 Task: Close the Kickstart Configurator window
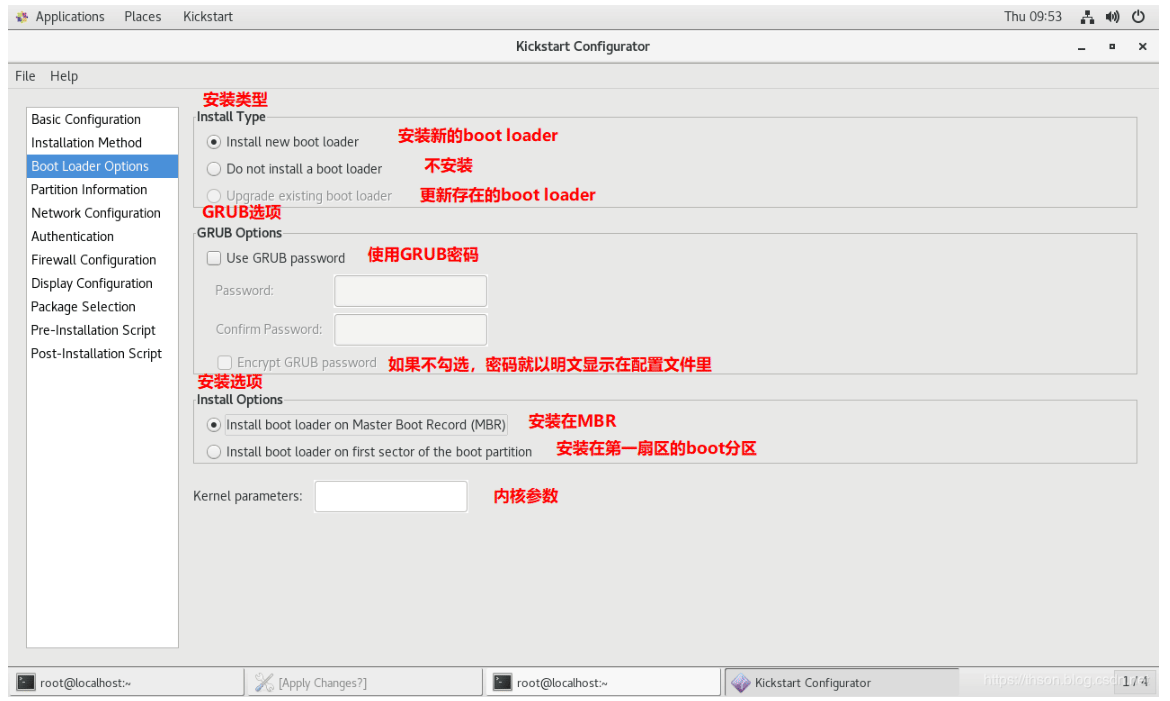[x=1142, y=46]
